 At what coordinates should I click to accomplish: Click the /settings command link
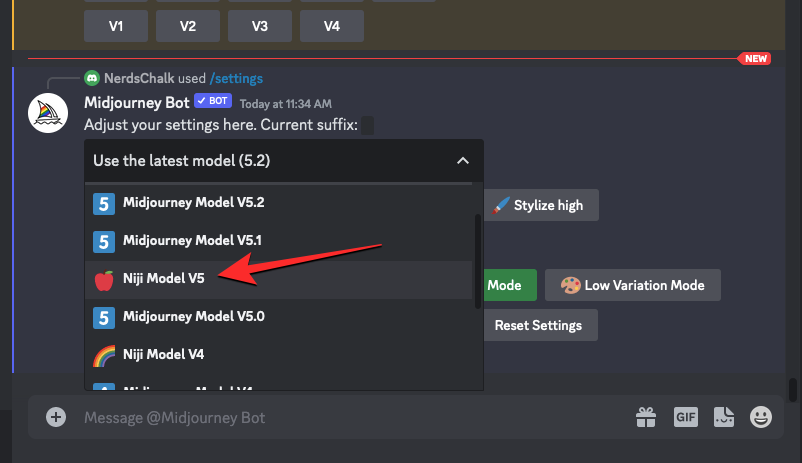(236, 78)
